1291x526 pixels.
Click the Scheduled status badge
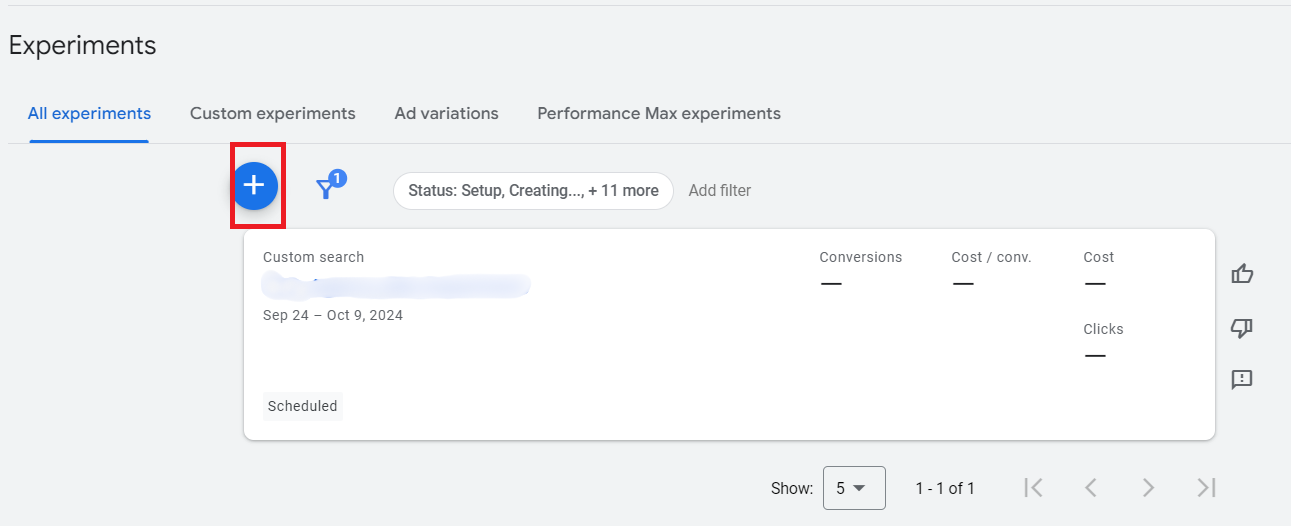pos(303,406)
